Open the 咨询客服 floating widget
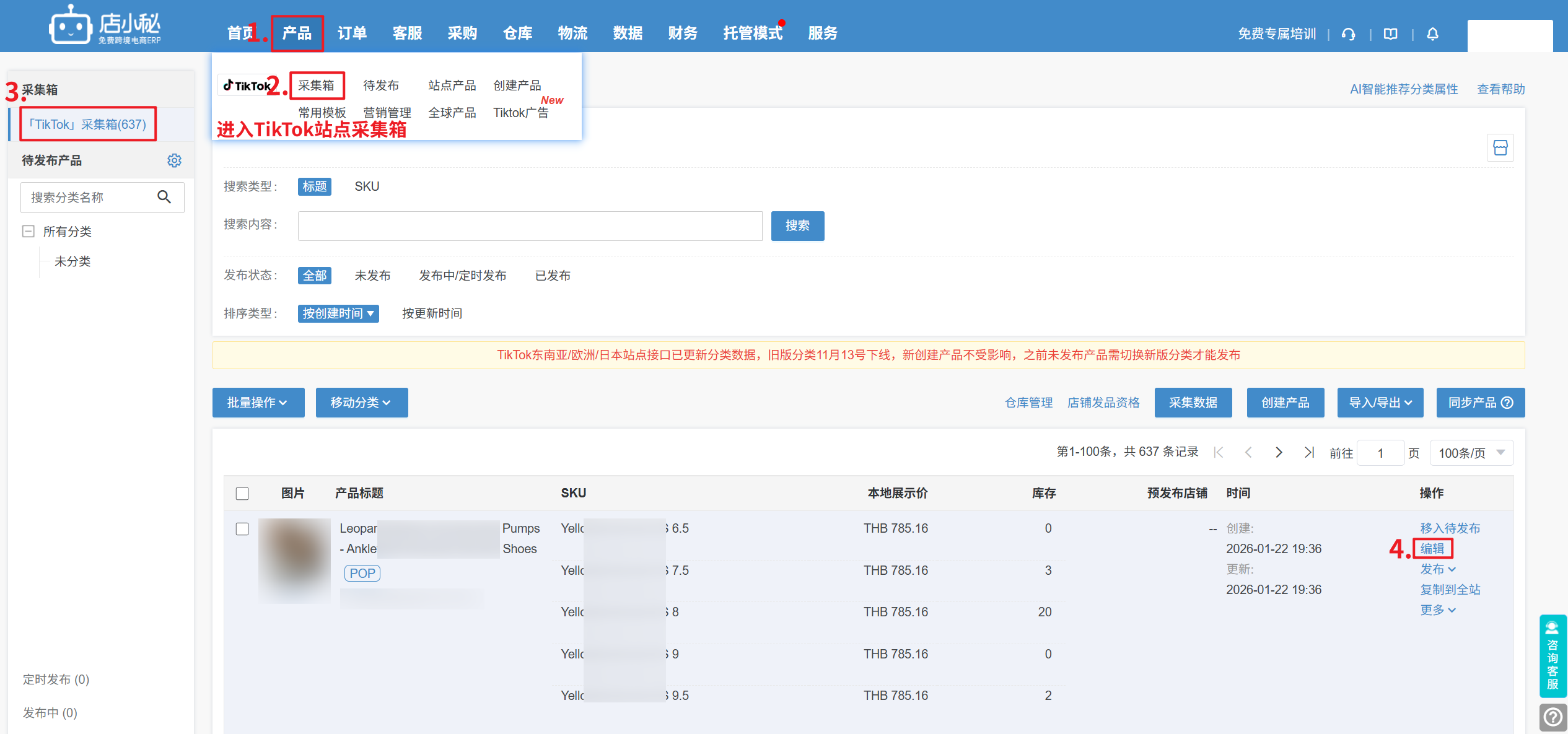Screen dimensions: 1568x734 [x=1552, y=655]
